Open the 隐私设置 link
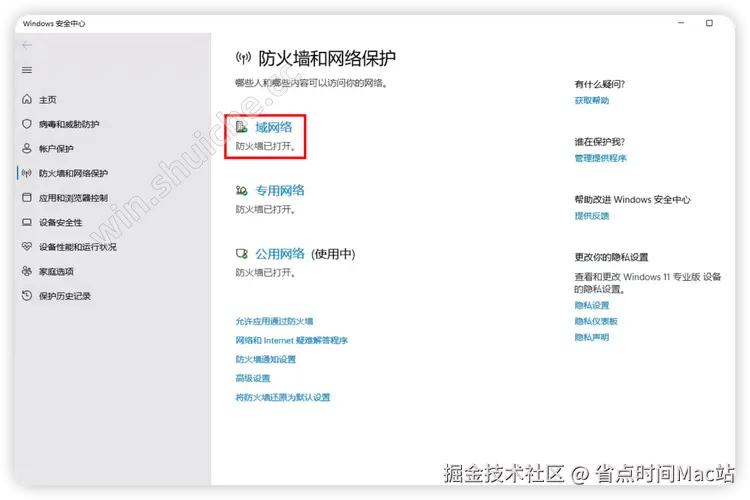Screen dimensions: 750x500 coord(592,305)
